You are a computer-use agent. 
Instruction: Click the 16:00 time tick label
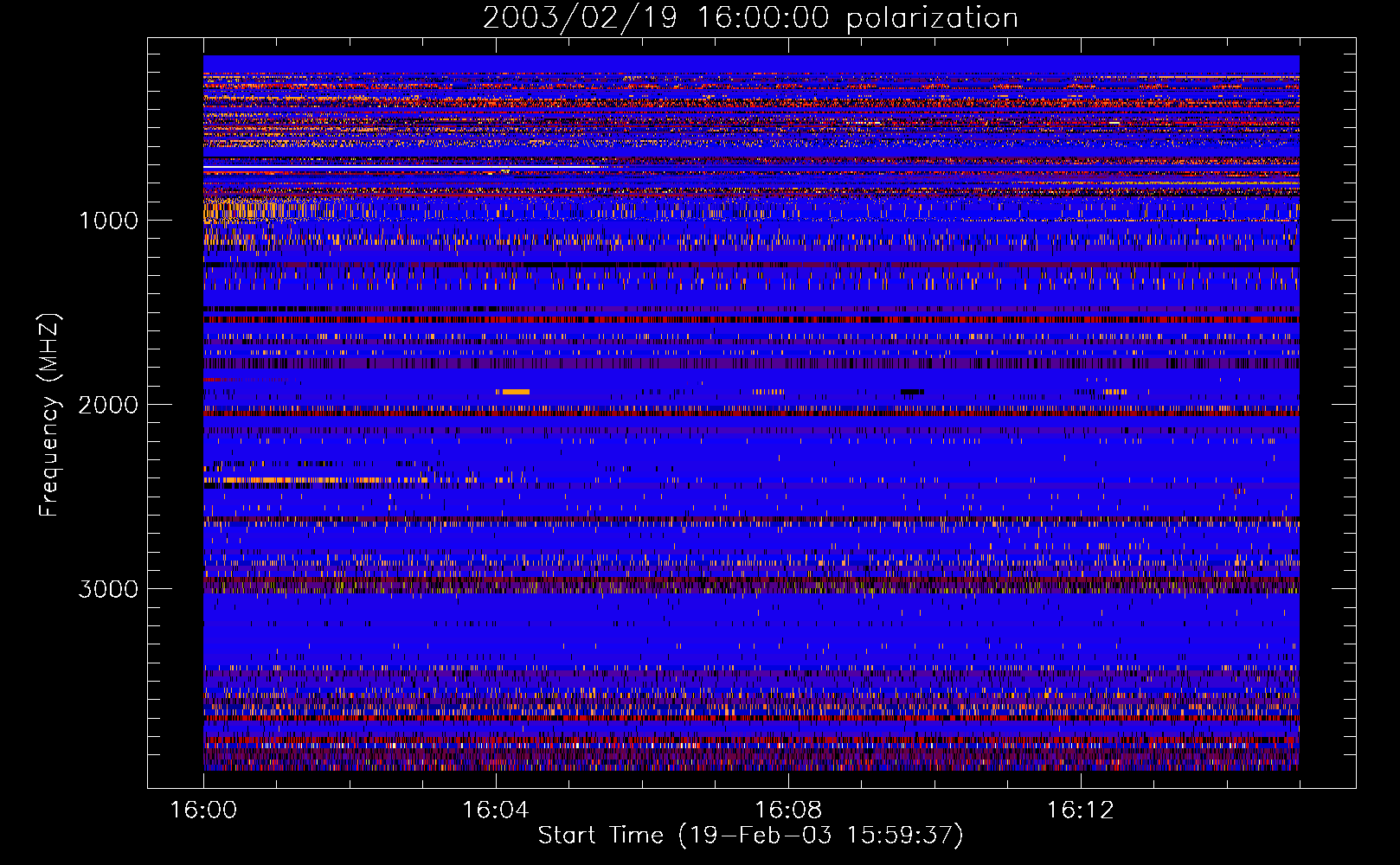203,811
